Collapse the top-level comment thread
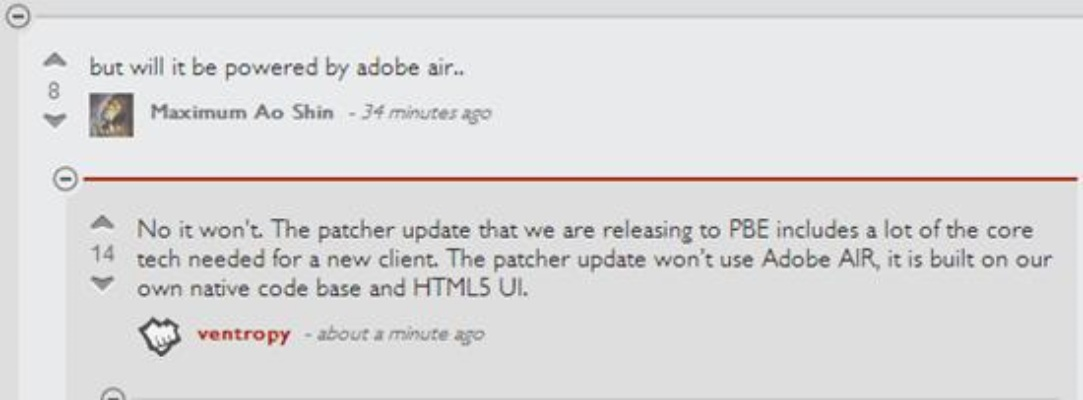1083x400 pixels. coord(17,17)
